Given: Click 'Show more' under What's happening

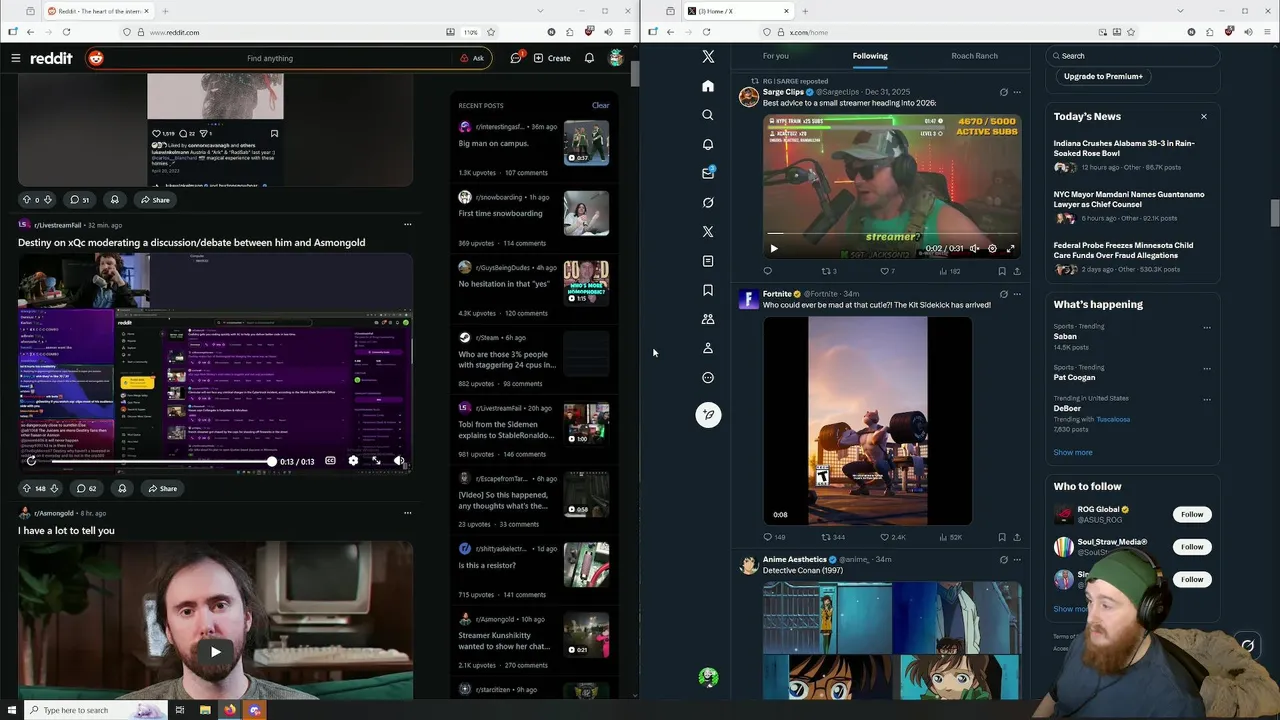Looking at the screenshot, I should click(1073, 453).
